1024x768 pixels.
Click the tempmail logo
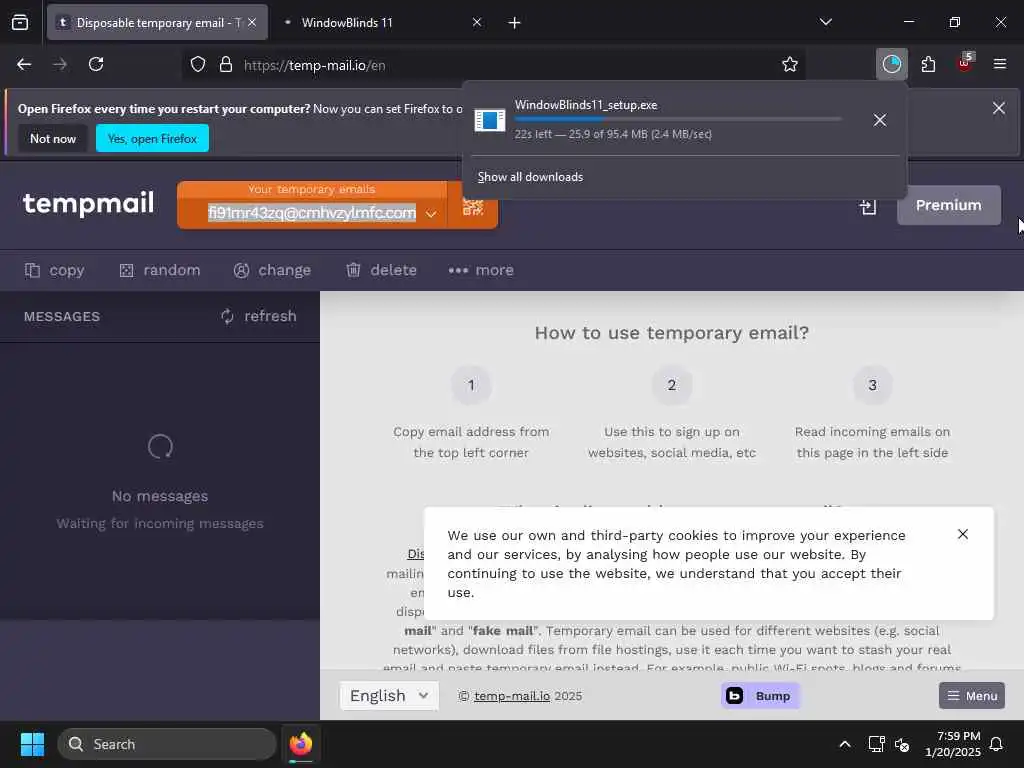[88, 203]
